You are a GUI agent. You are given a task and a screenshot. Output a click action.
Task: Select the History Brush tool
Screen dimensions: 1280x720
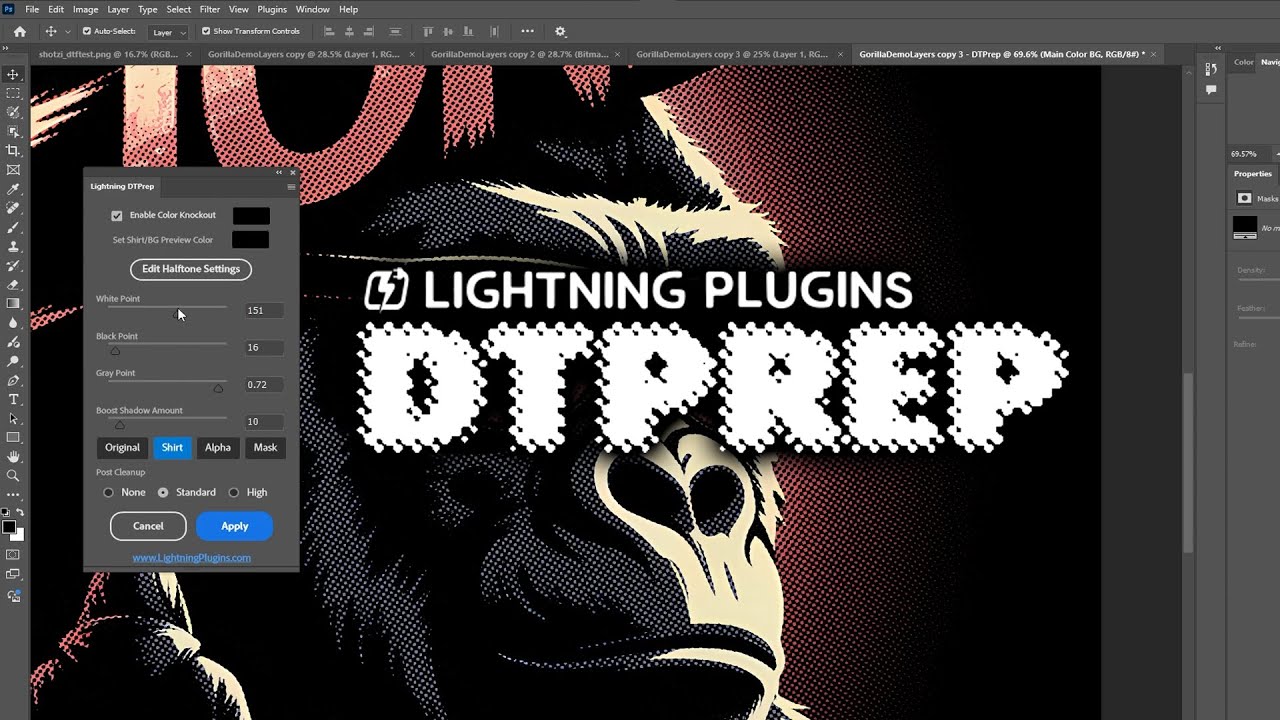click(x=13, y=266)
